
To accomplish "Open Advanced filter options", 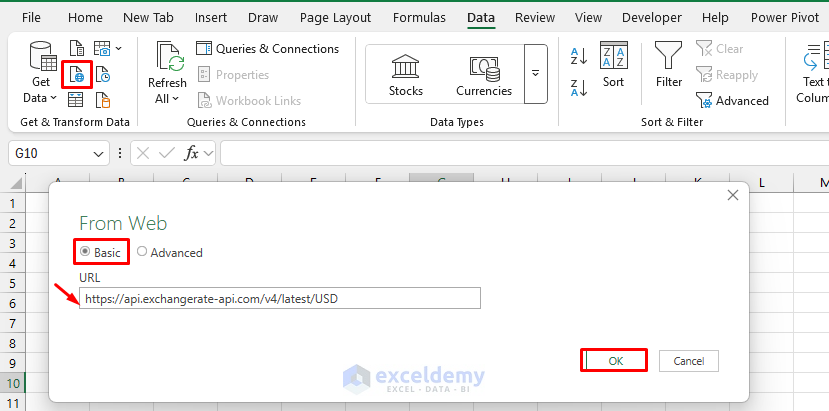I will pyautogui.click(x=732, y=101).
